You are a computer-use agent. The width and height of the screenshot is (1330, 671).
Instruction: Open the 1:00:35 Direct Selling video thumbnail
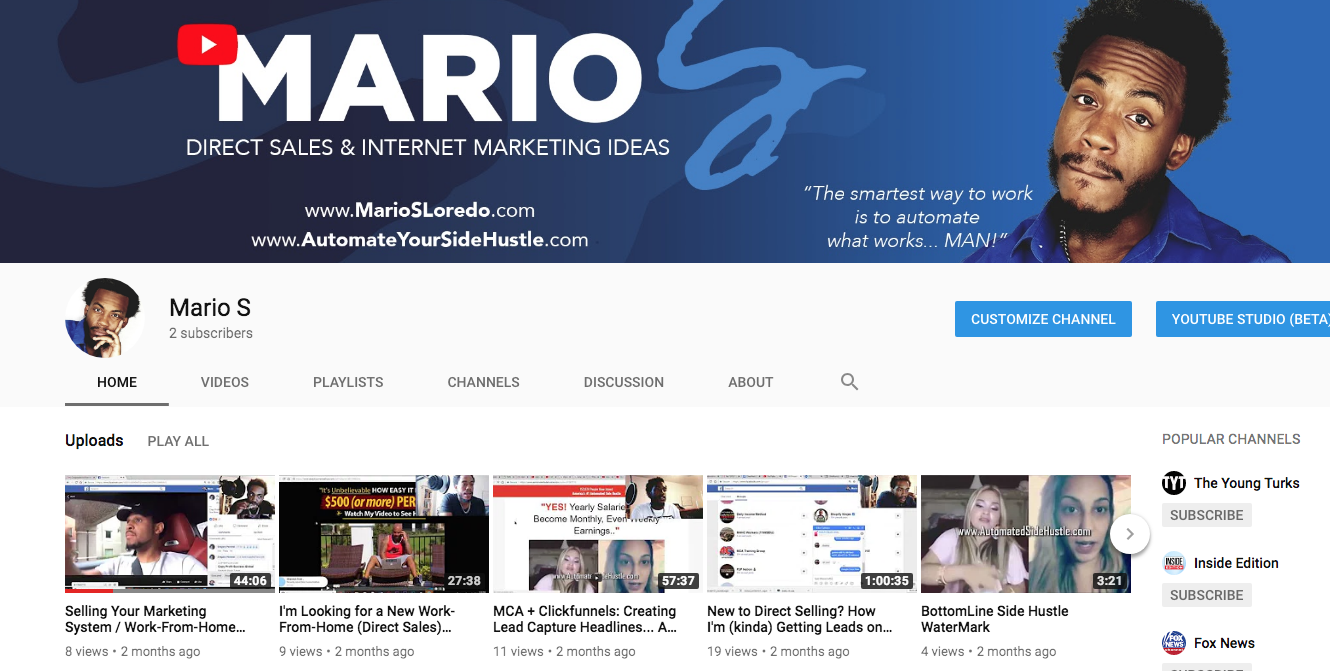coord(812,534)
